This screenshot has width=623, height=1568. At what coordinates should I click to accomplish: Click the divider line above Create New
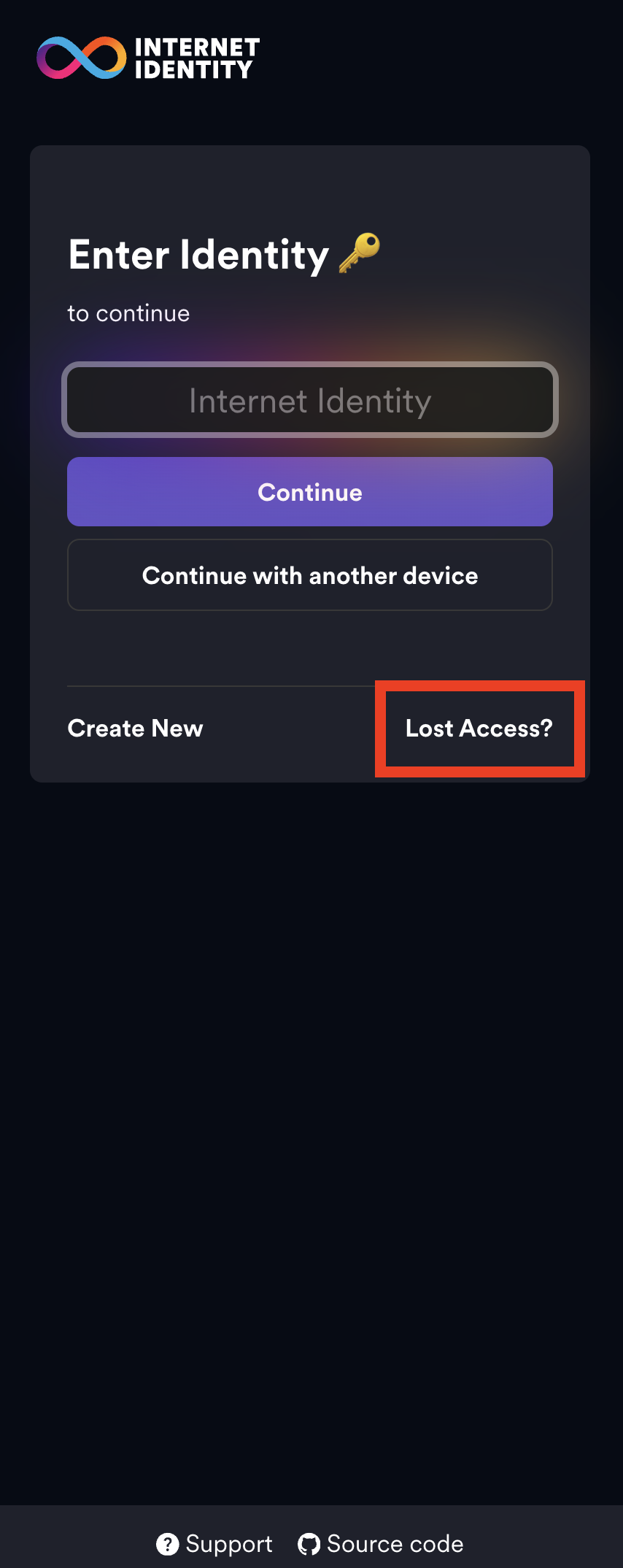click(219, 686)
